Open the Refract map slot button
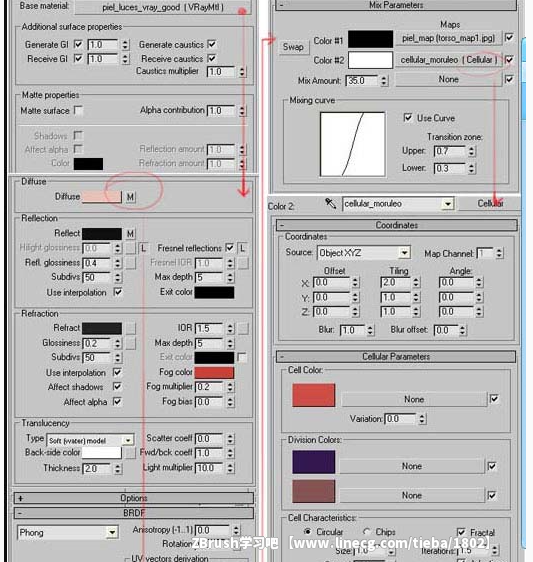The height and width of the screenshot is (562, 533). (130, 328)
